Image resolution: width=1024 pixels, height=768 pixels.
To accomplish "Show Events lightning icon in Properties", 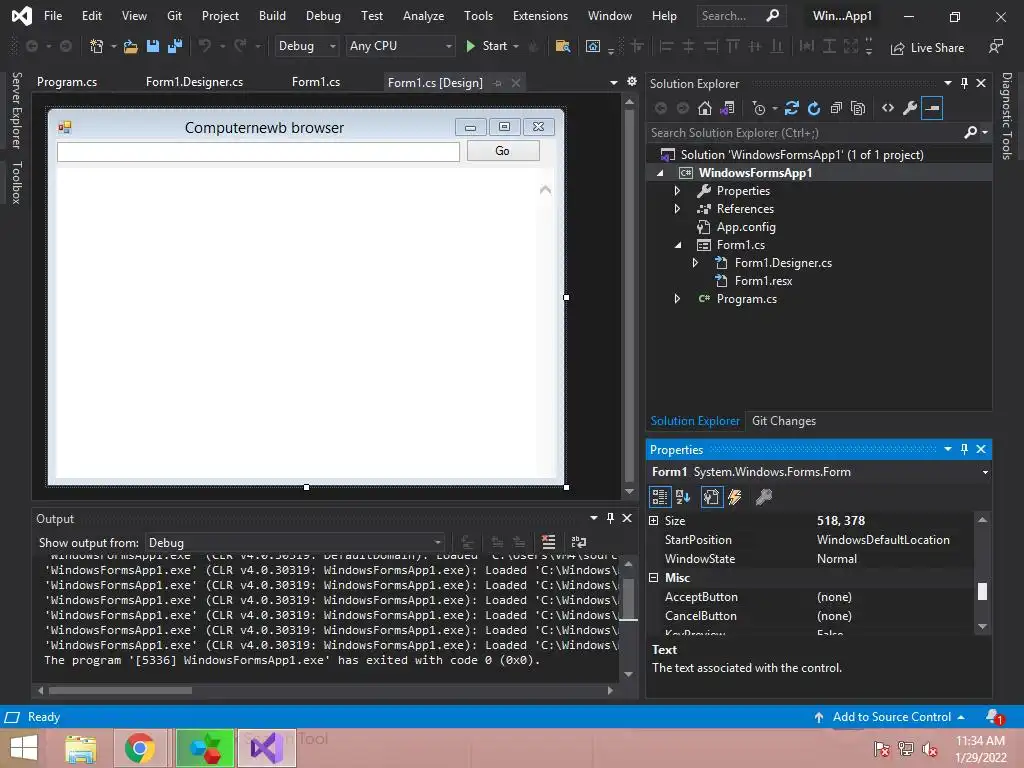I will coord(735,497).
